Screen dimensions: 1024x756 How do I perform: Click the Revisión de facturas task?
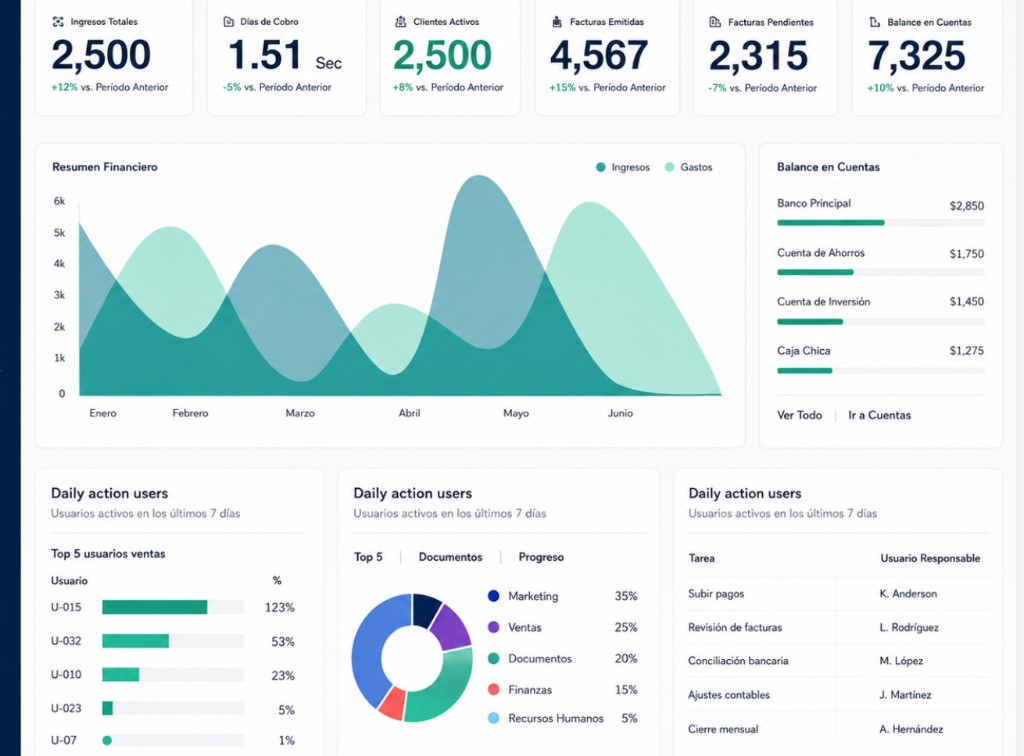click(735, 627)
